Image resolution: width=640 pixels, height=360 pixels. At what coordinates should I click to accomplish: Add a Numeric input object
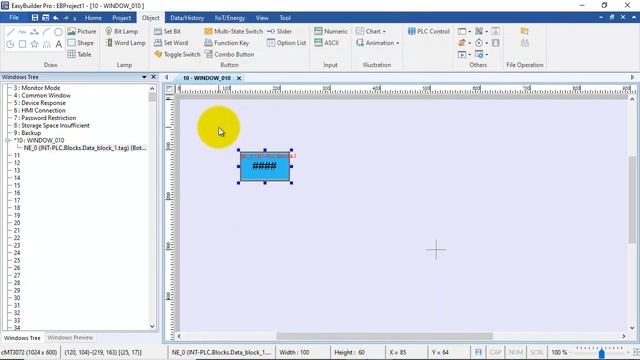[x=331, y=31]
